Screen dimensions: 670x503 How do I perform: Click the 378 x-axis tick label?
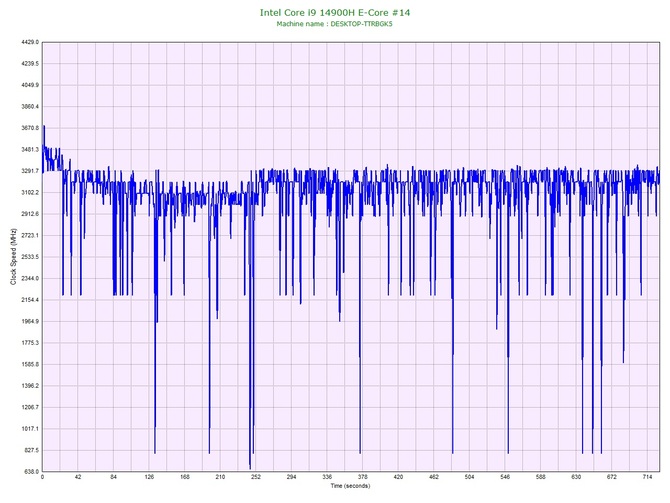point(362,477)
